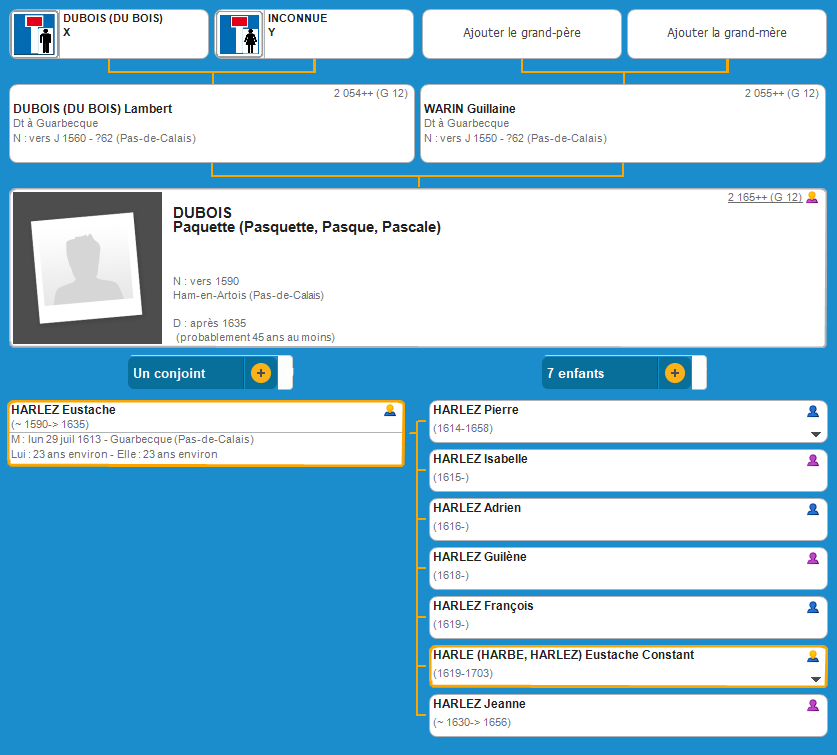The image size is (837, 755).
Task: Open the 2 165++ (G 12) link
Action: tap(765, 197)
